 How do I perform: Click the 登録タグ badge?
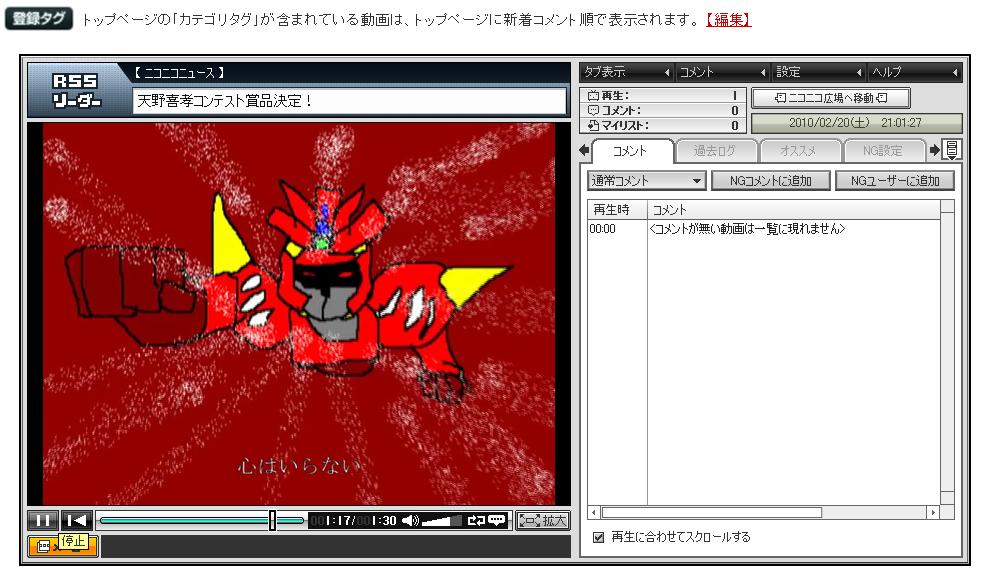pos(38,19)
